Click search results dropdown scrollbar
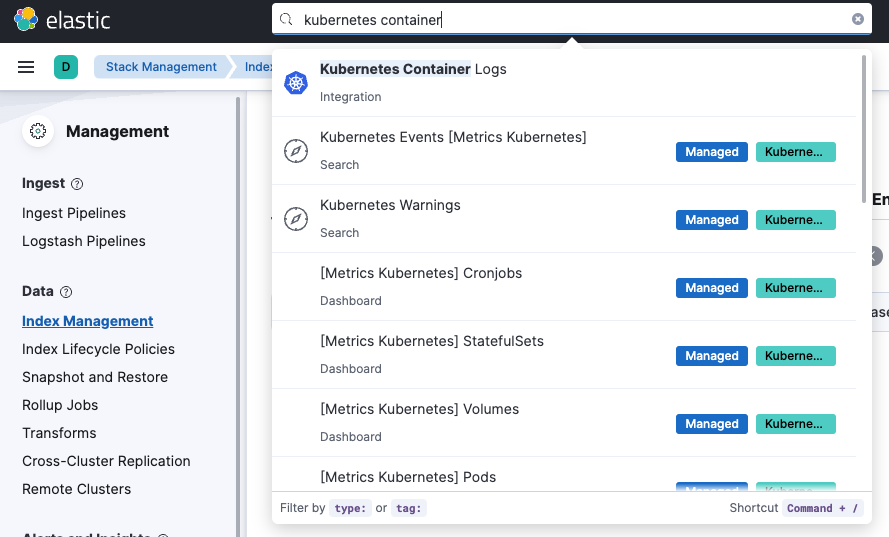 864,129
